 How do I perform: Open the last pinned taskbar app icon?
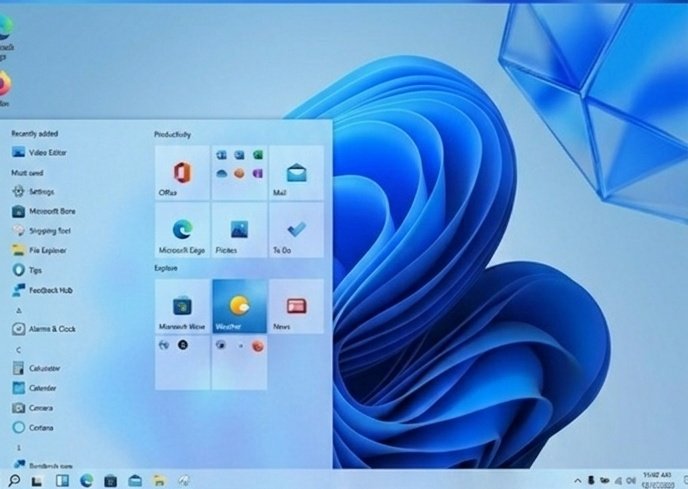[183, 481]
